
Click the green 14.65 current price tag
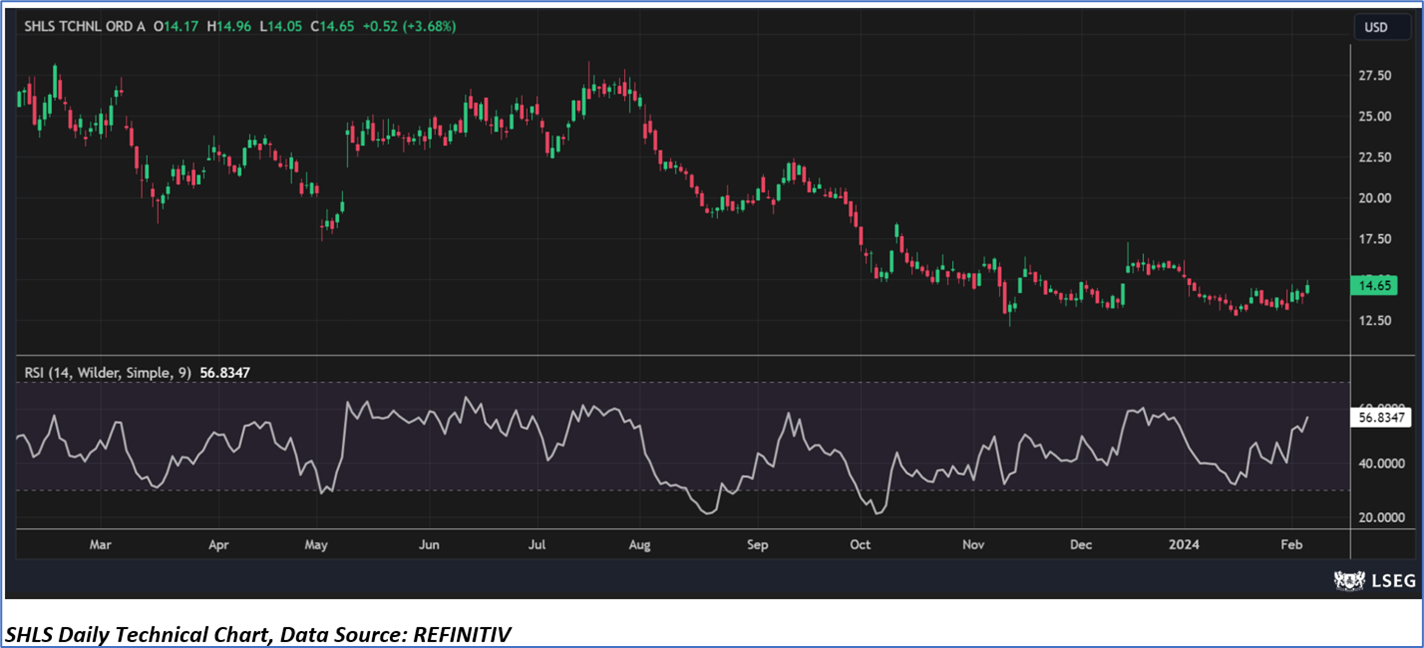(x=1373, y=286)
